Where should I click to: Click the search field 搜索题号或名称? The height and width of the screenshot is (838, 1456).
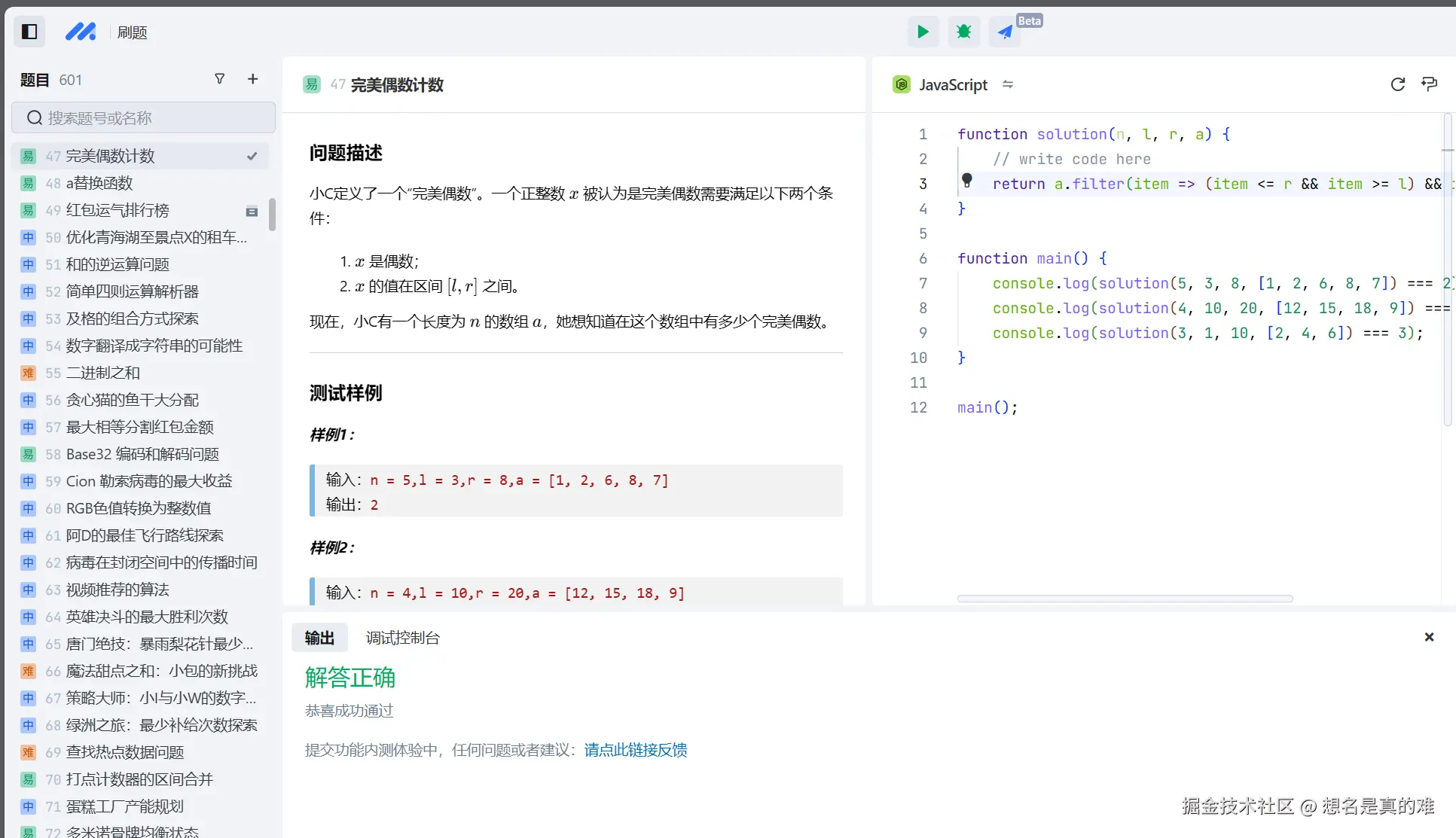pos(142,117)
